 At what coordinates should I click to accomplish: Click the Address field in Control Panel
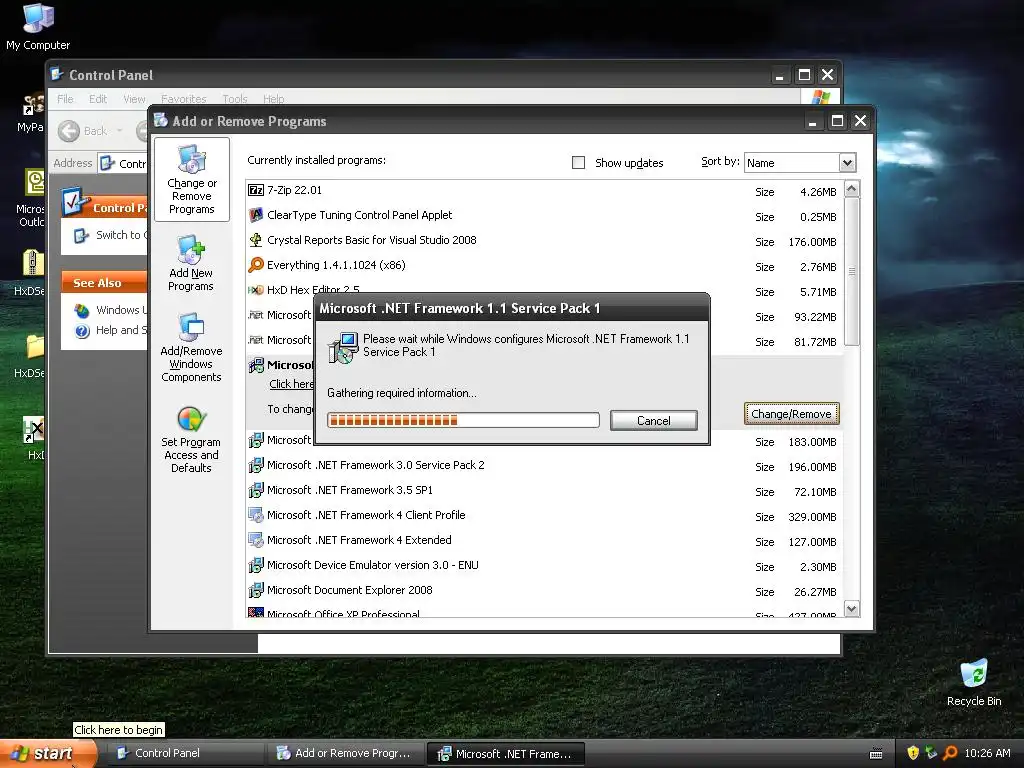click(124, 163)
